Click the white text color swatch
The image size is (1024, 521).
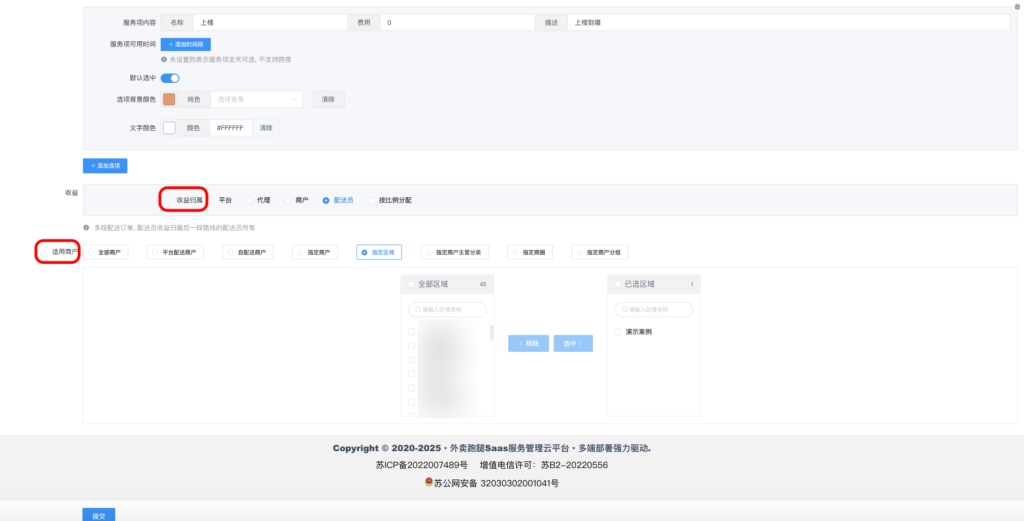169,128
